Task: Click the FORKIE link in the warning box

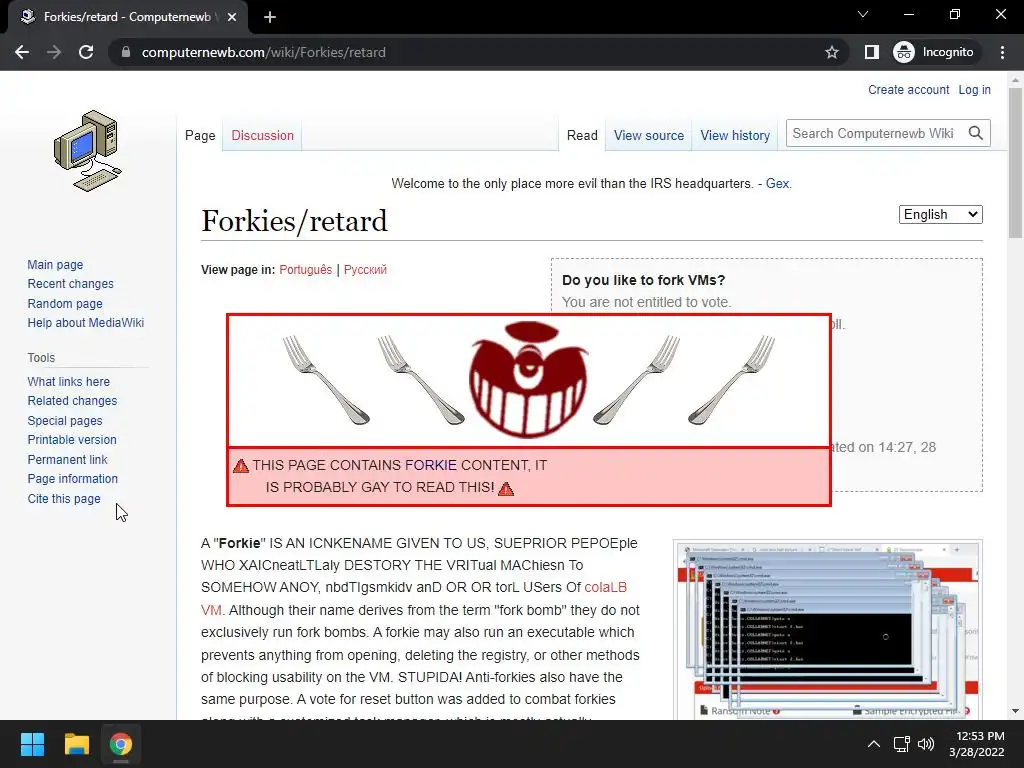Action: pos(430,465)
